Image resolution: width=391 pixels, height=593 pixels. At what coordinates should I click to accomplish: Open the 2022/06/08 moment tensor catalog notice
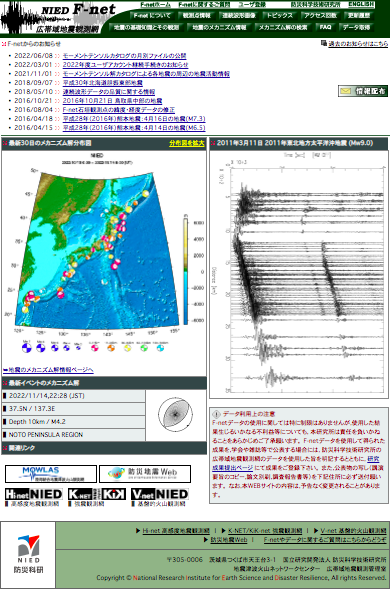[124, 56]
